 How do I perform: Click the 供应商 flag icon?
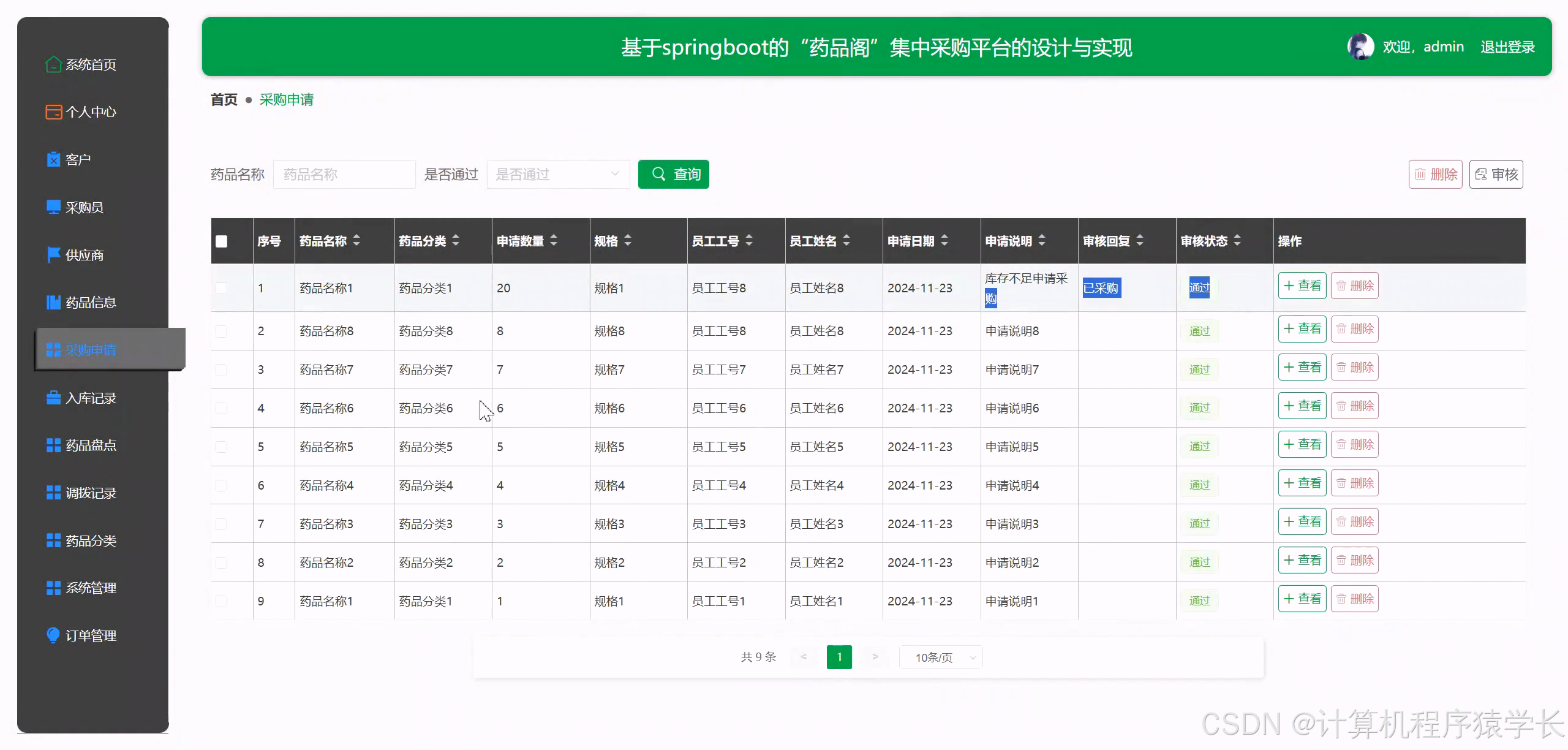pos(53,254)
